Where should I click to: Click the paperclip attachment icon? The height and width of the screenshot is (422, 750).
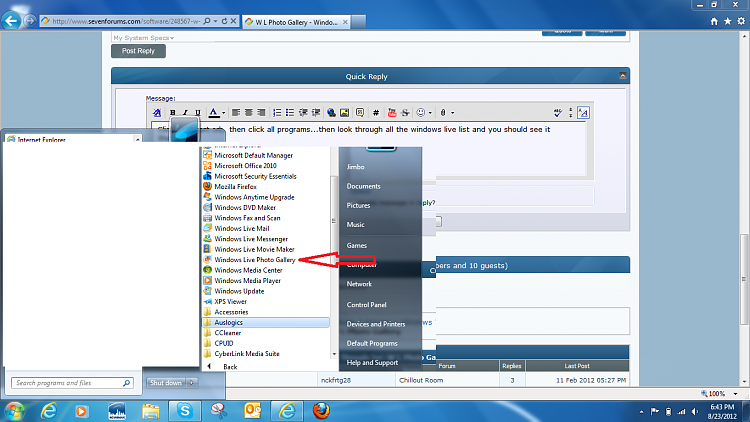point(443,112)
